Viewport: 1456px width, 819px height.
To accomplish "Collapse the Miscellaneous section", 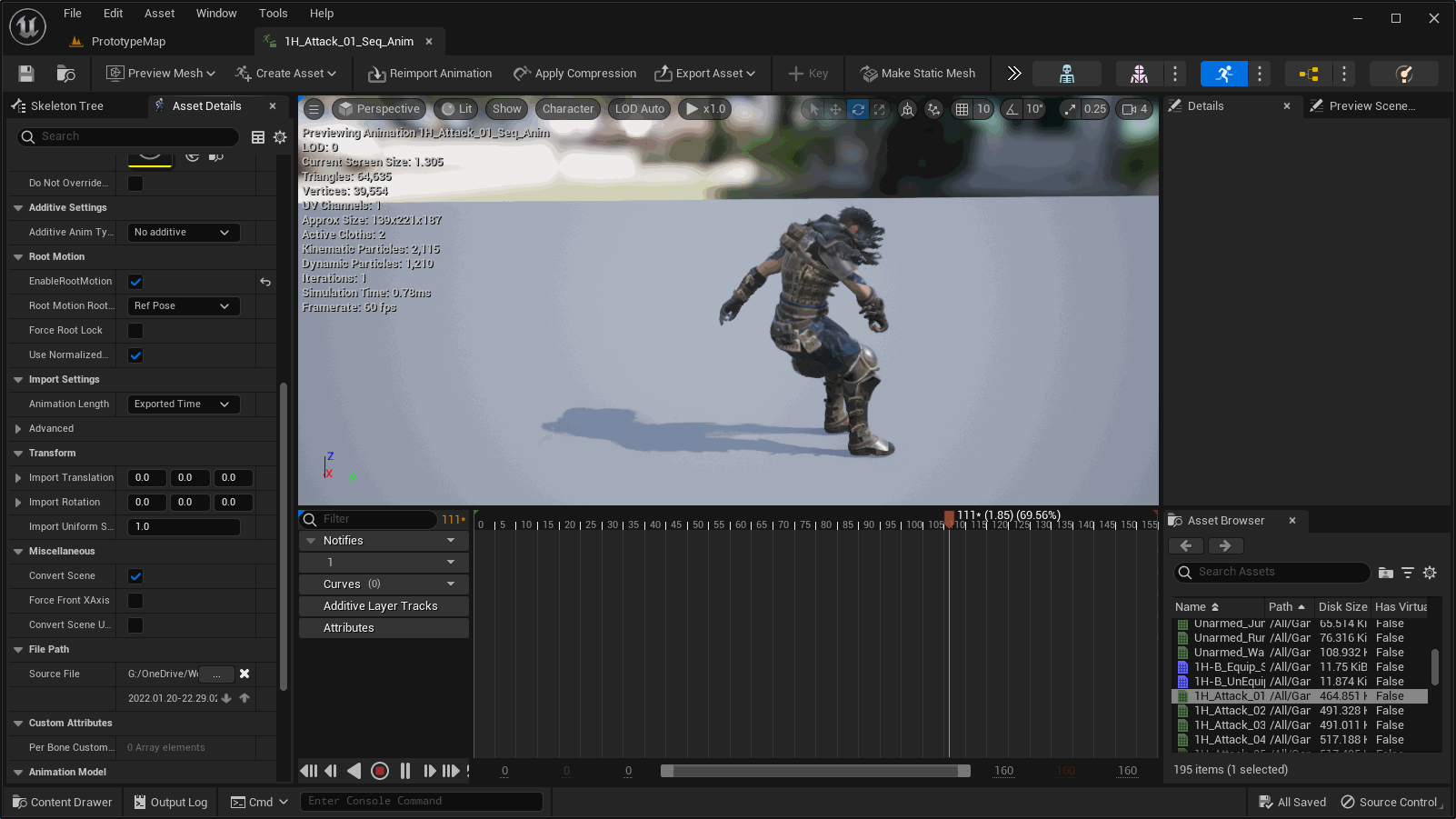I will pos(18,552).
